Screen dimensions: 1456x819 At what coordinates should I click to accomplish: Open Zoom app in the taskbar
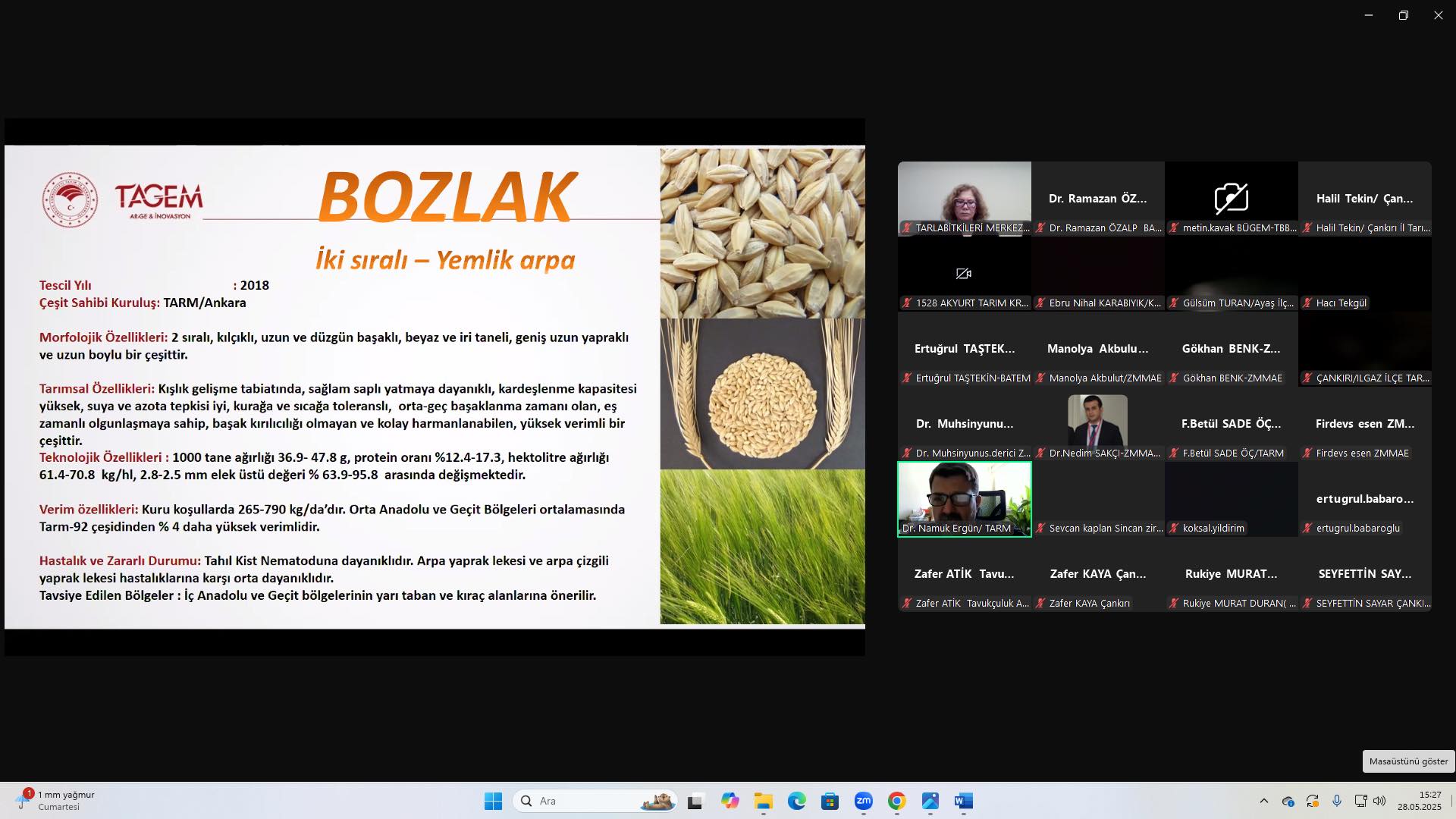[863, 801]
